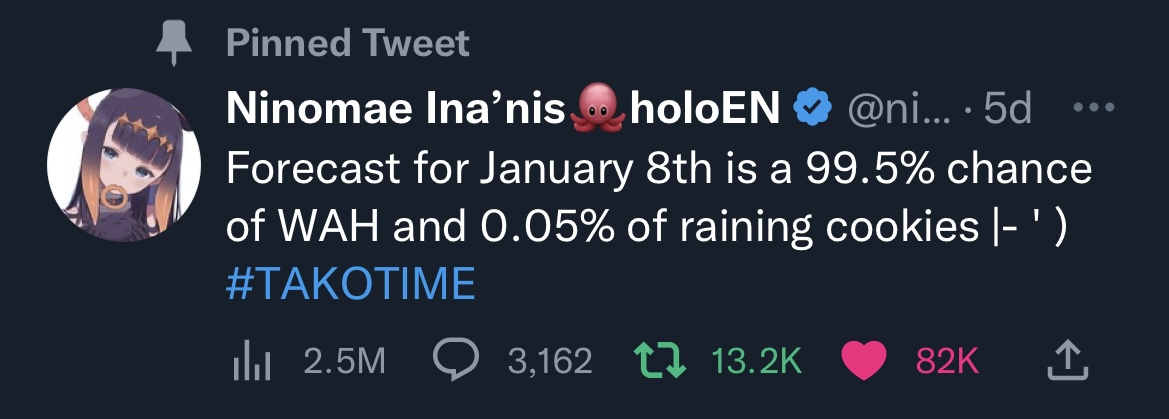
Task: Reply using the speech bubble icon
Action: pyautogui.click(x=456, y=361)
